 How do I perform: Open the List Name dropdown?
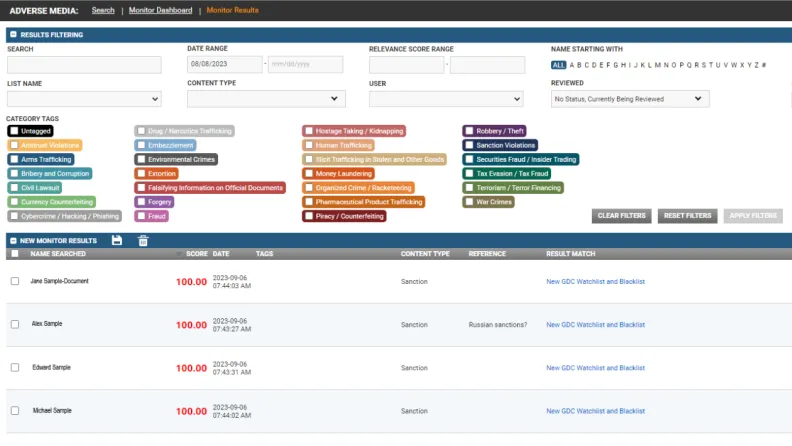(84, 99)
